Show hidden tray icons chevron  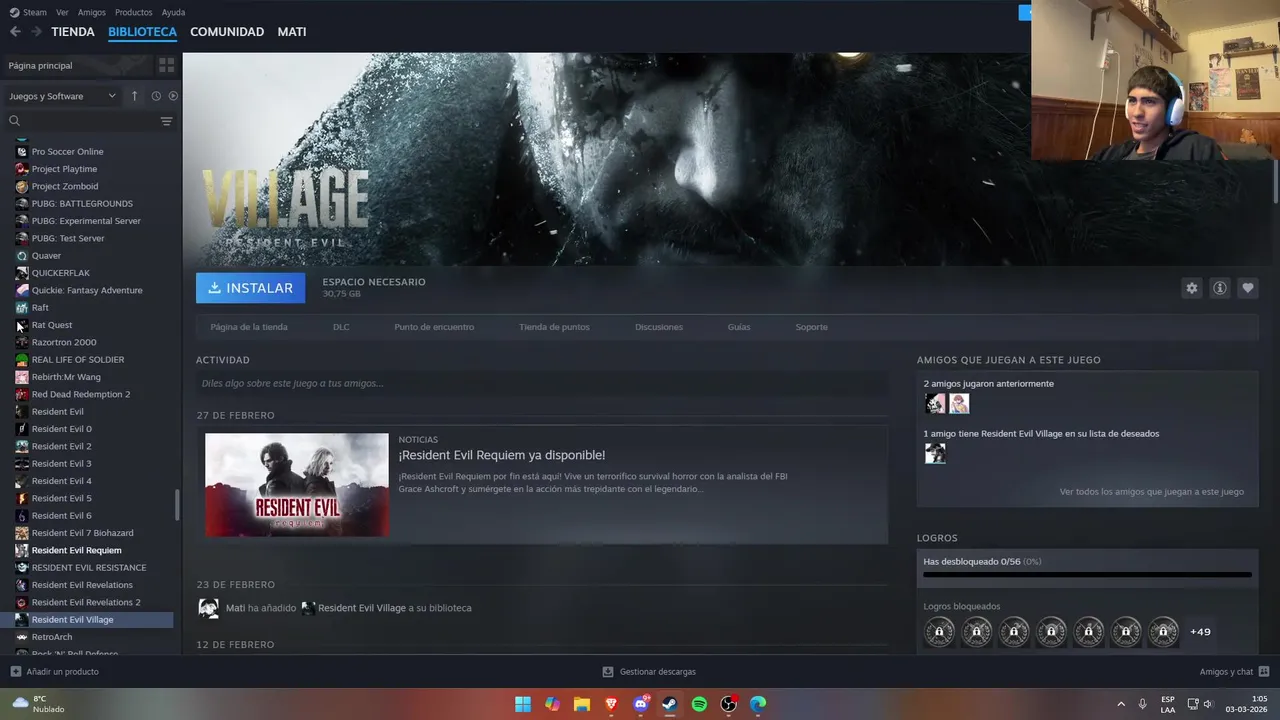1121,704
